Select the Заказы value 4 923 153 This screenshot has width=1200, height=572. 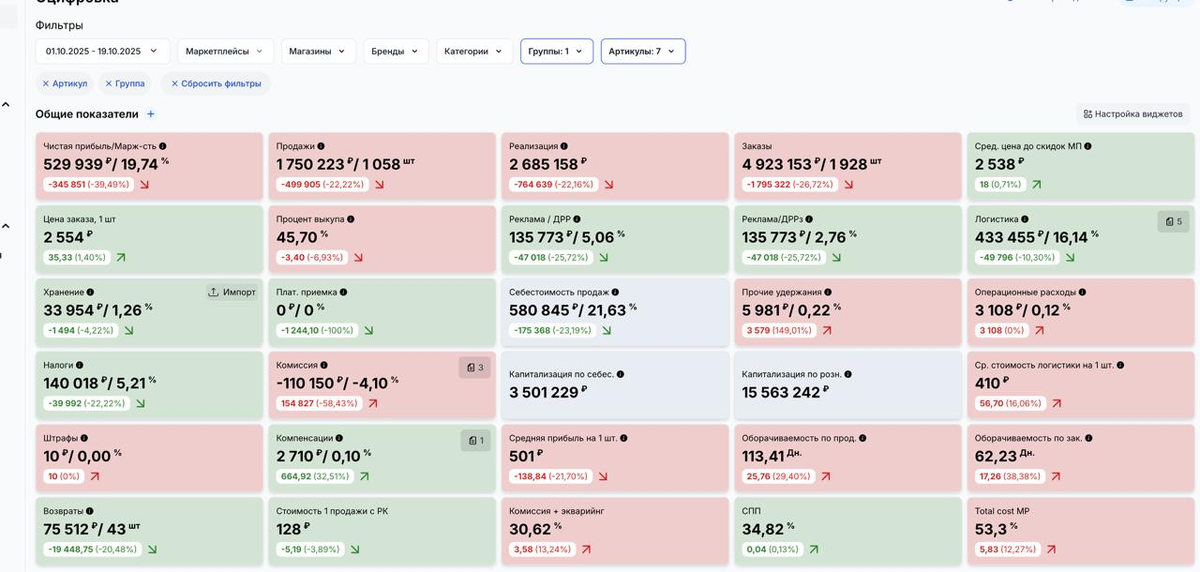(x=778, y=164)
